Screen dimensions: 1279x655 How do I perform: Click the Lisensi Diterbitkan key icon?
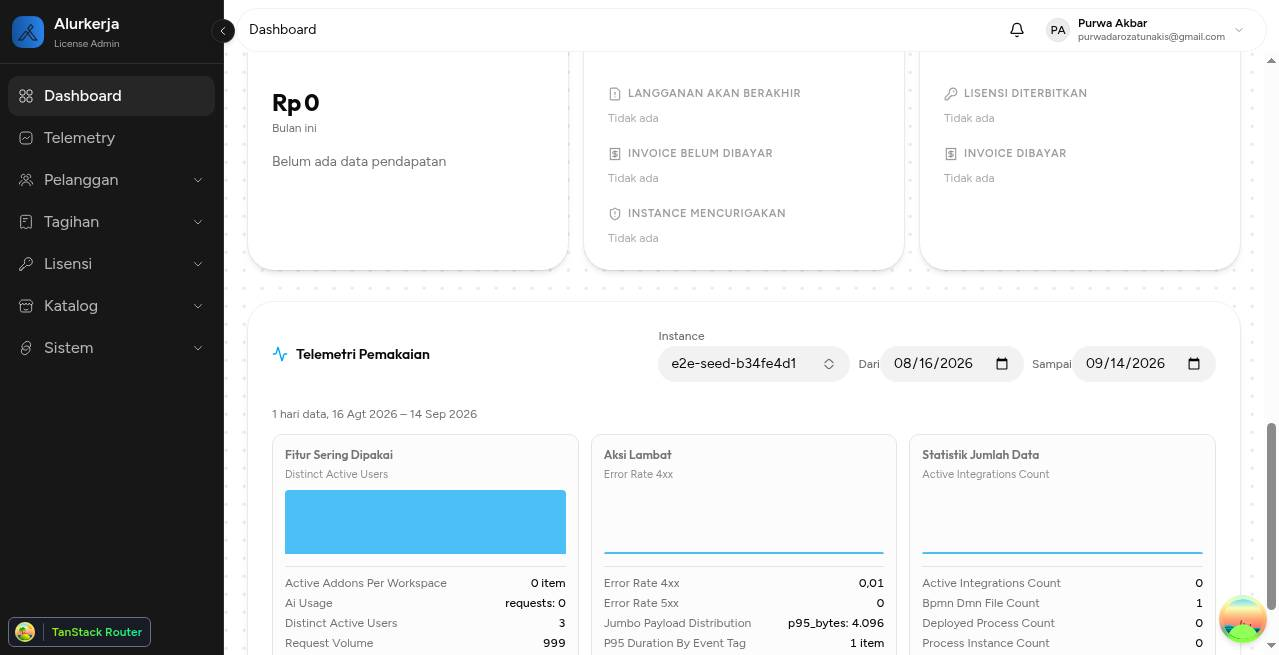pos(951,94)
